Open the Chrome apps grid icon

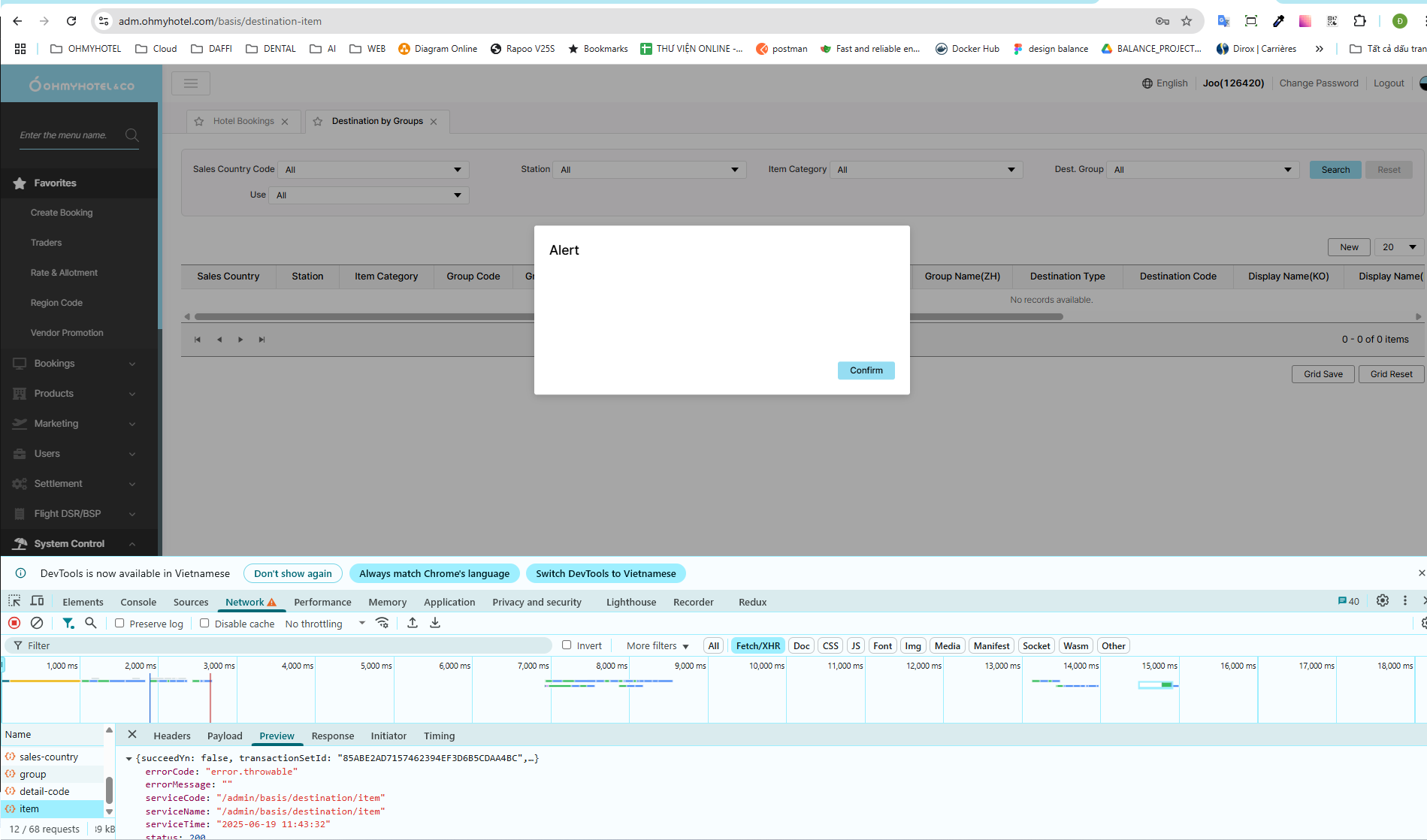click(x=20, y=49)
